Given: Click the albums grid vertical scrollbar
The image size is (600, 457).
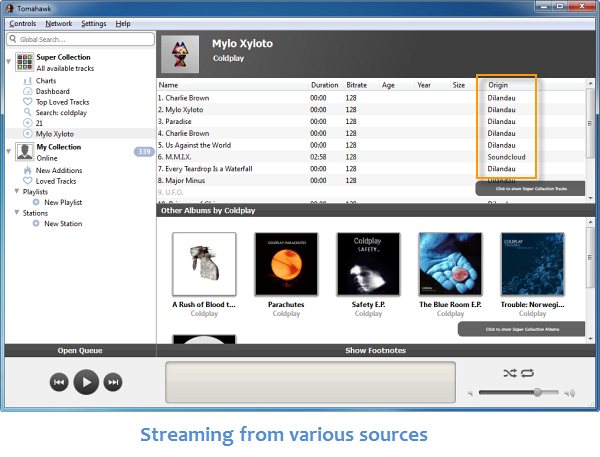Looking at the screenshot, I should coord(590,258).
